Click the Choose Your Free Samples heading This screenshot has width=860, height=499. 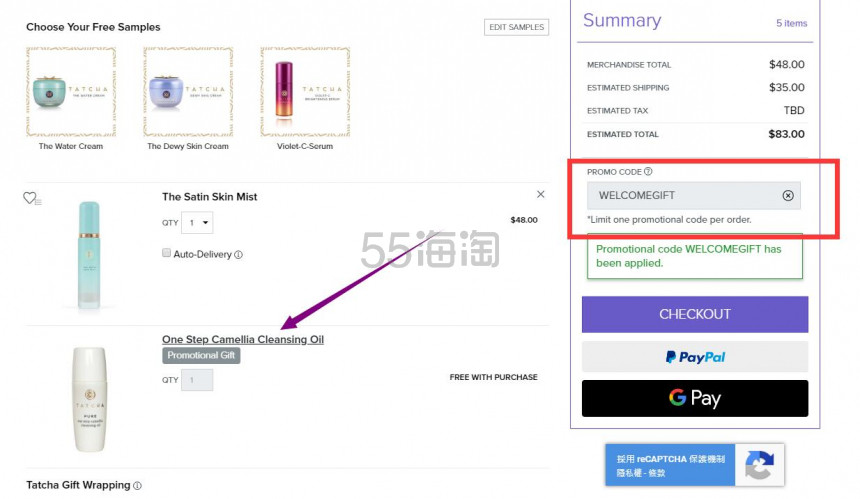pos(93,27)
